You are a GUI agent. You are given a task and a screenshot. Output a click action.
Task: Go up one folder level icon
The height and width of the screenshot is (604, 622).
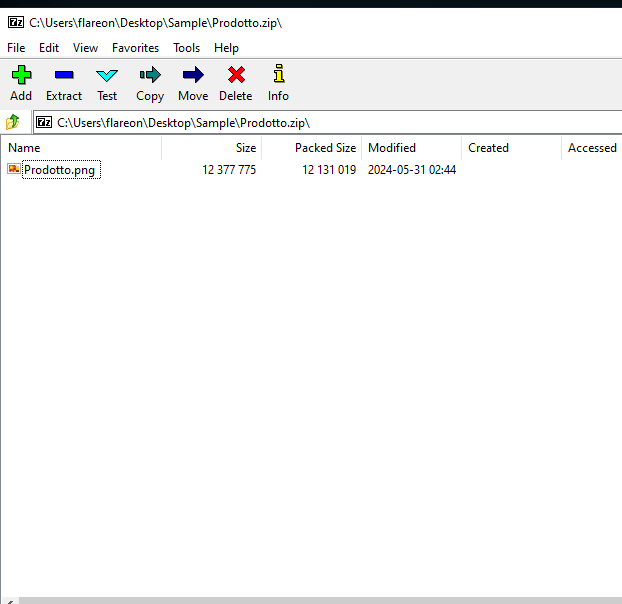tap(13, 122)
